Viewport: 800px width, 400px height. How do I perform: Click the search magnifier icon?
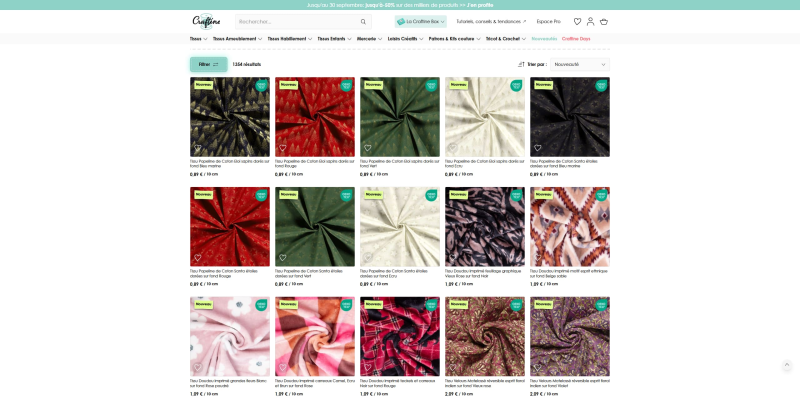coord(363,22)
